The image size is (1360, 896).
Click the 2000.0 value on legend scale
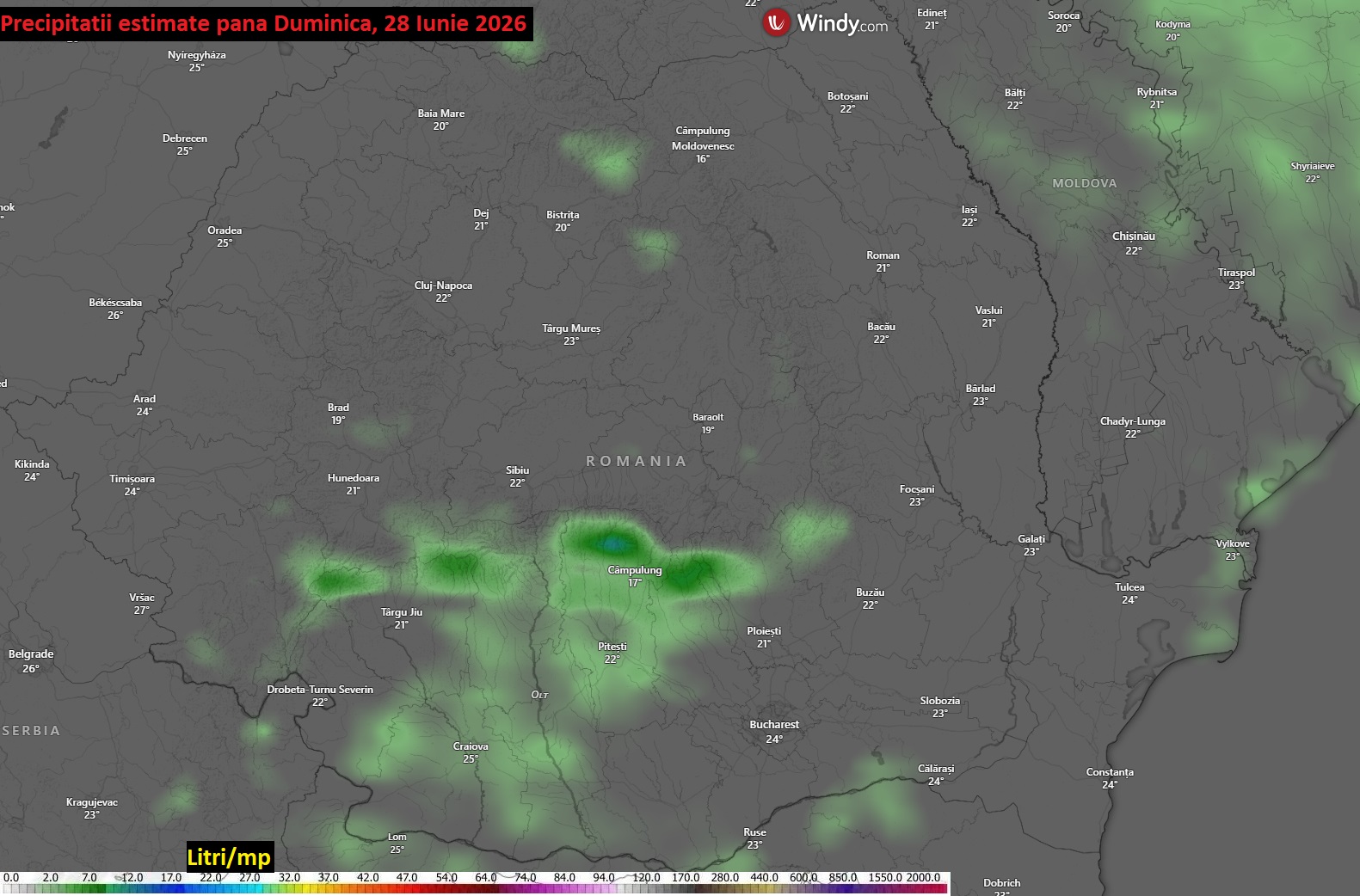[923, 877]
